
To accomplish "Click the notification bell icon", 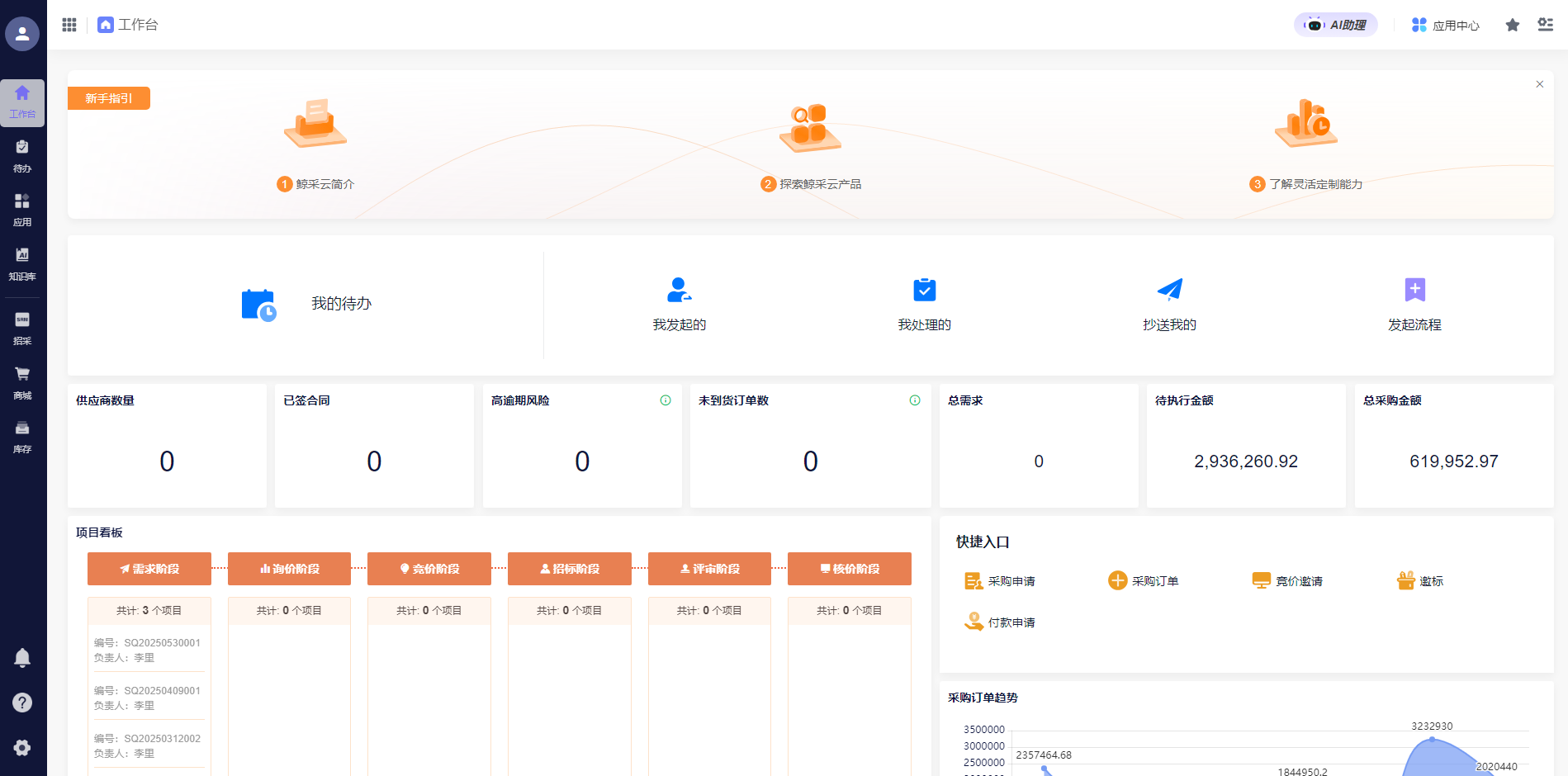I will point(22,658).
